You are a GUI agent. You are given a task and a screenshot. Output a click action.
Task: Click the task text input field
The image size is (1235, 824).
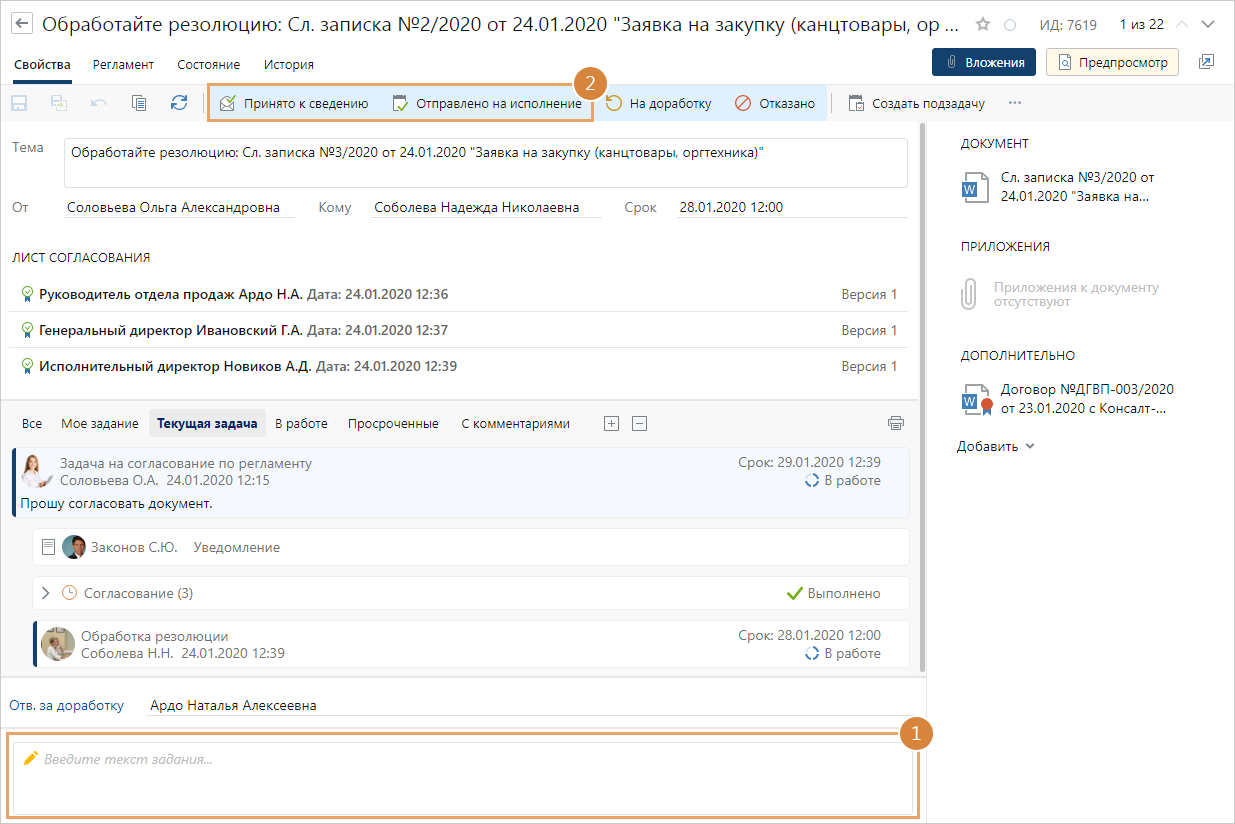463,777
